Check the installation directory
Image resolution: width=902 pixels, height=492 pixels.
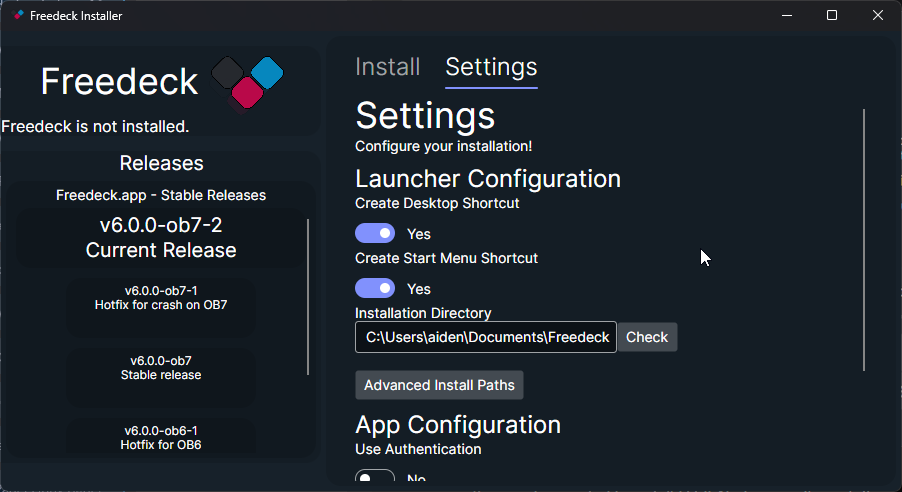coord(647,337)
